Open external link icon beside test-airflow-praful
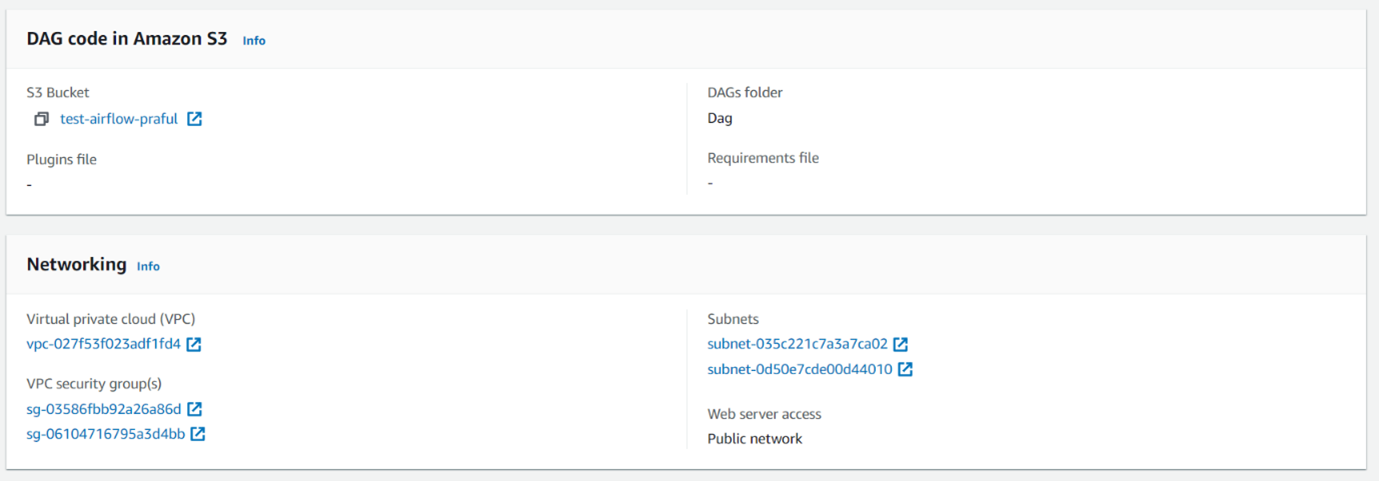Screen dimensions: 1379x481 (195, 119)
